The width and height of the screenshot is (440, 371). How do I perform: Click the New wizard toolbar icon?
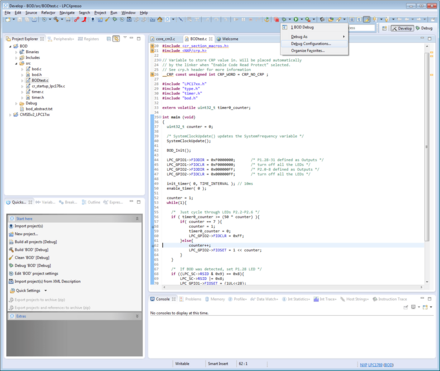[8, 20]
